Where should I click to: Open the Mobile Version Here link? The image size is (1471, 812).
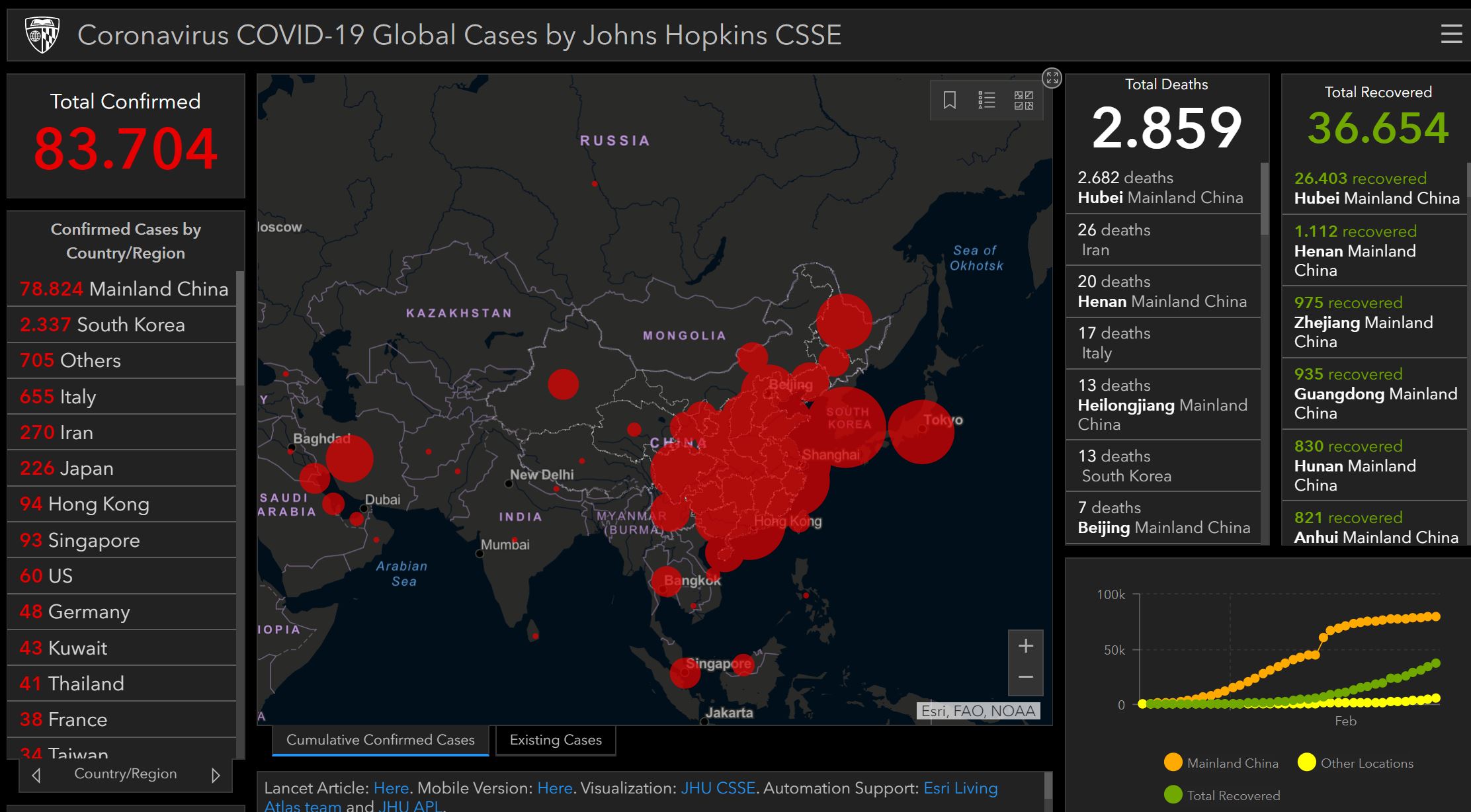[554, 788]
